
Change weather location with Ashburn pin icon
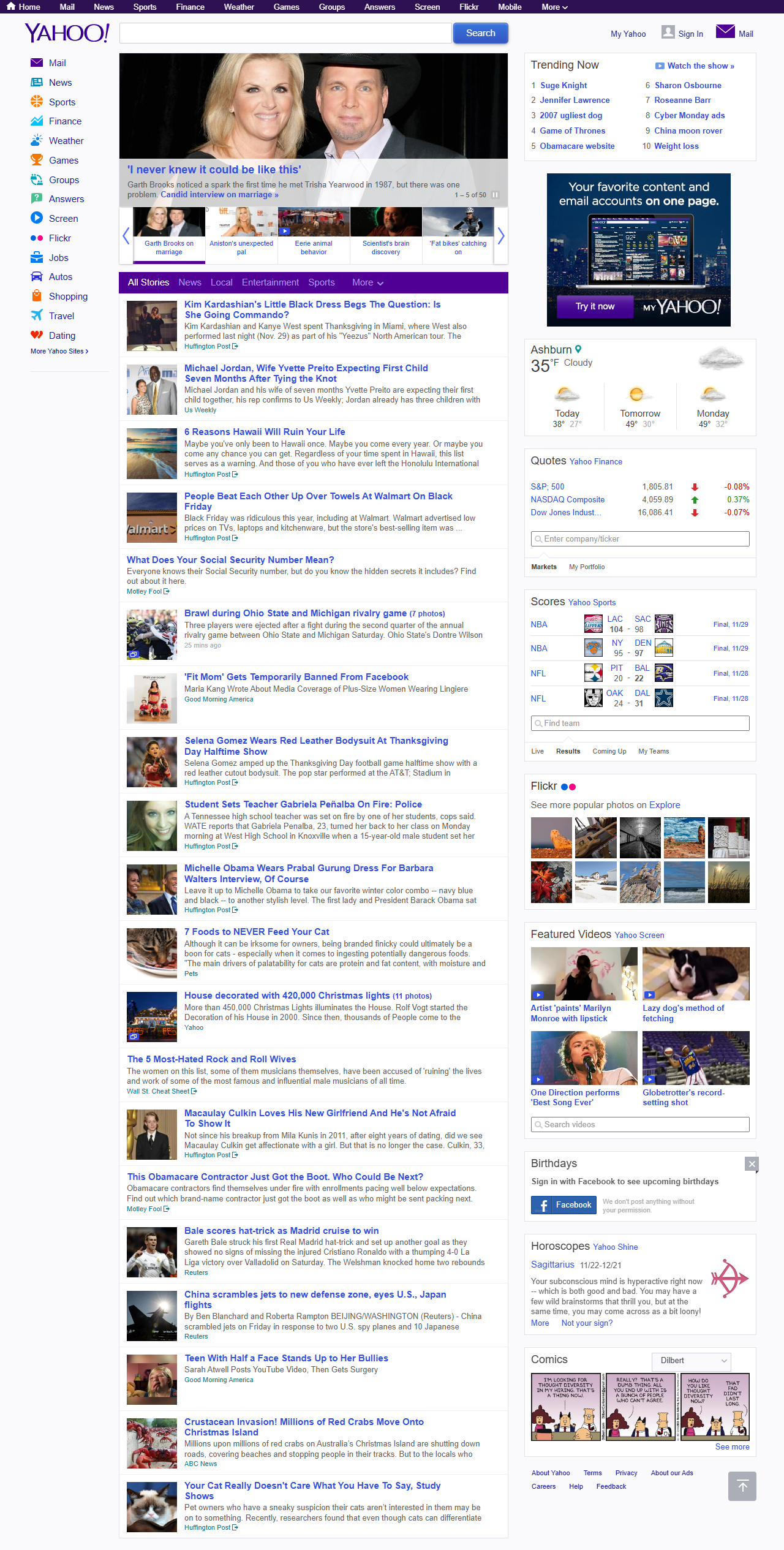[578, 349]
